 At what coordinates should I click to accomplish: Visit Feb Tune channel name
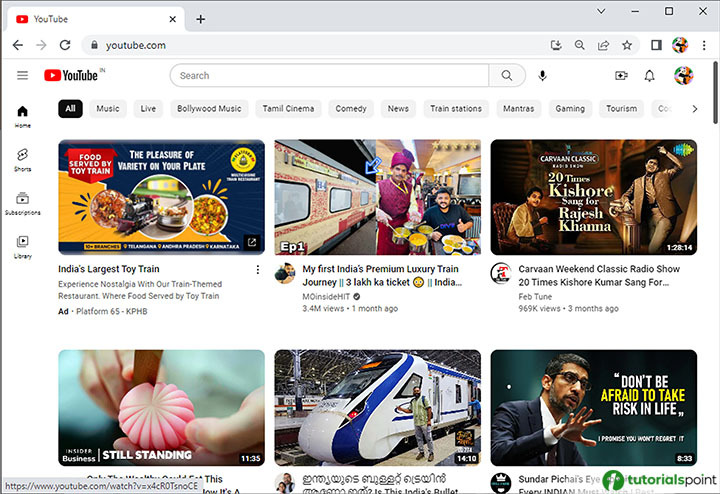tap(535, 297)
